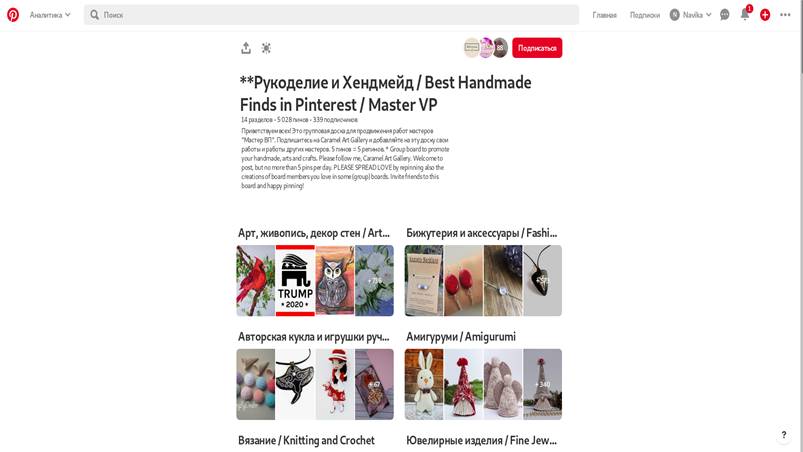Share this board via the upload icon

coord(246,48)
